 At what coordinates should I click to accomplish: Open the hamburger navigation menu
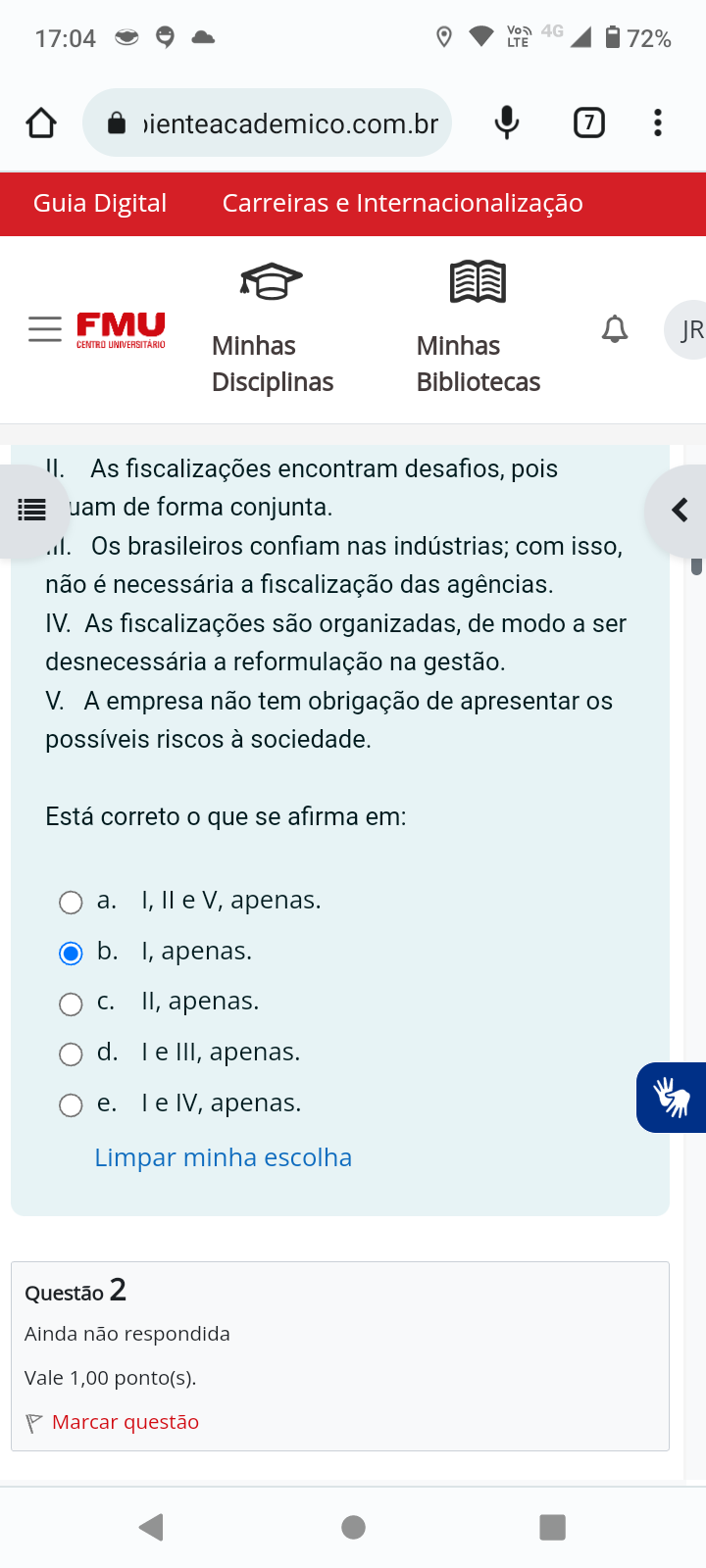coord(45,329)
